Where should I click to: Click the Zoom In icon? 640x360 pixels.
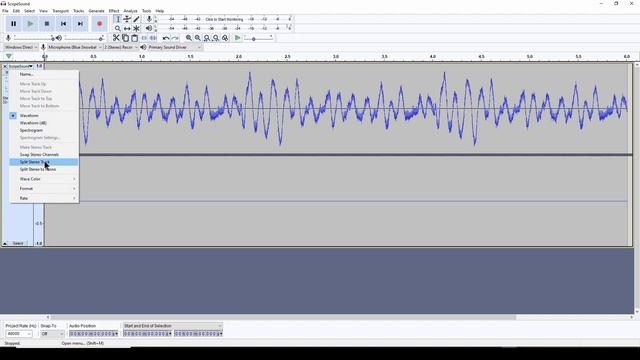[189, 38]
